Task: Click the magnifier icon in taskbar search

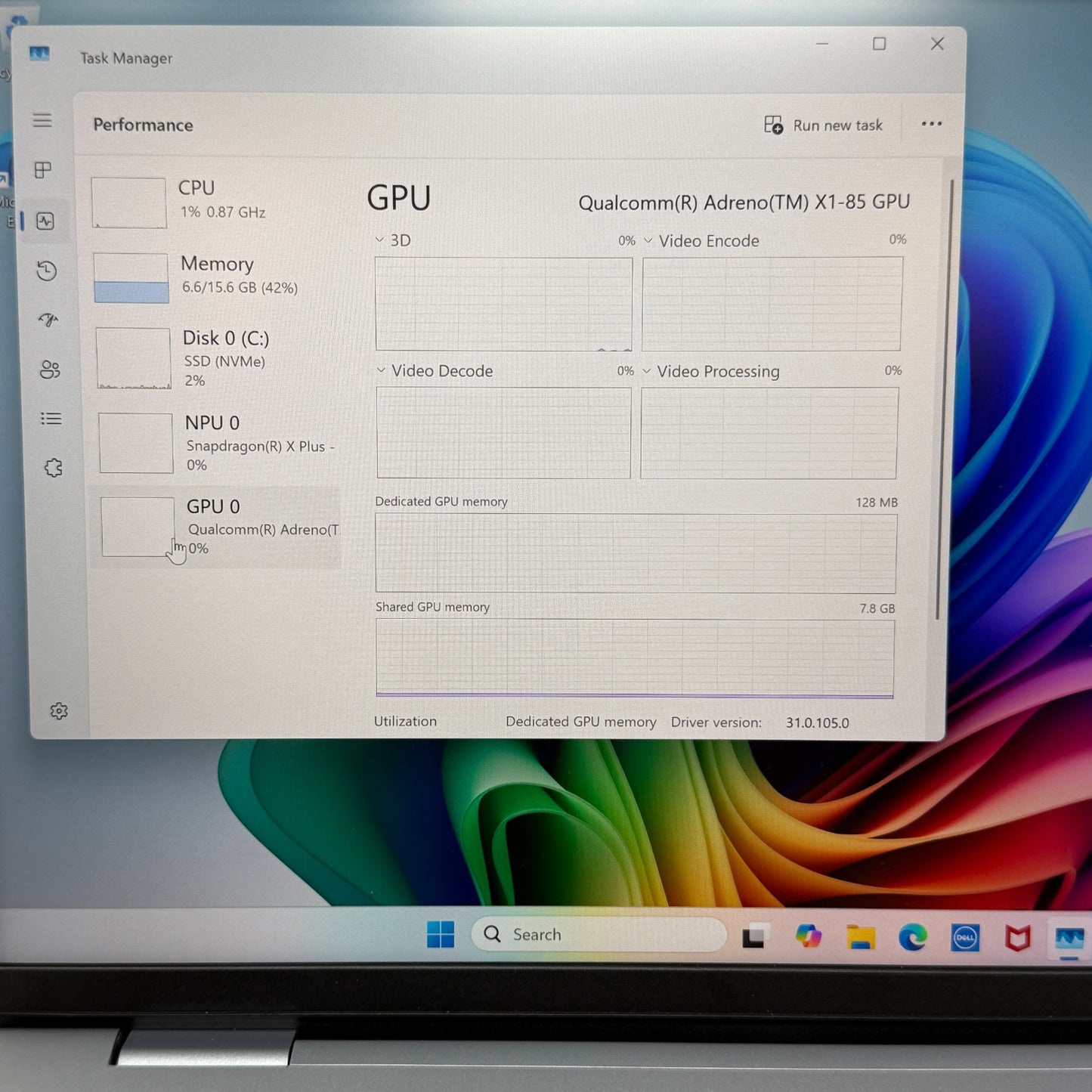Action: click(x=492, y=934)
